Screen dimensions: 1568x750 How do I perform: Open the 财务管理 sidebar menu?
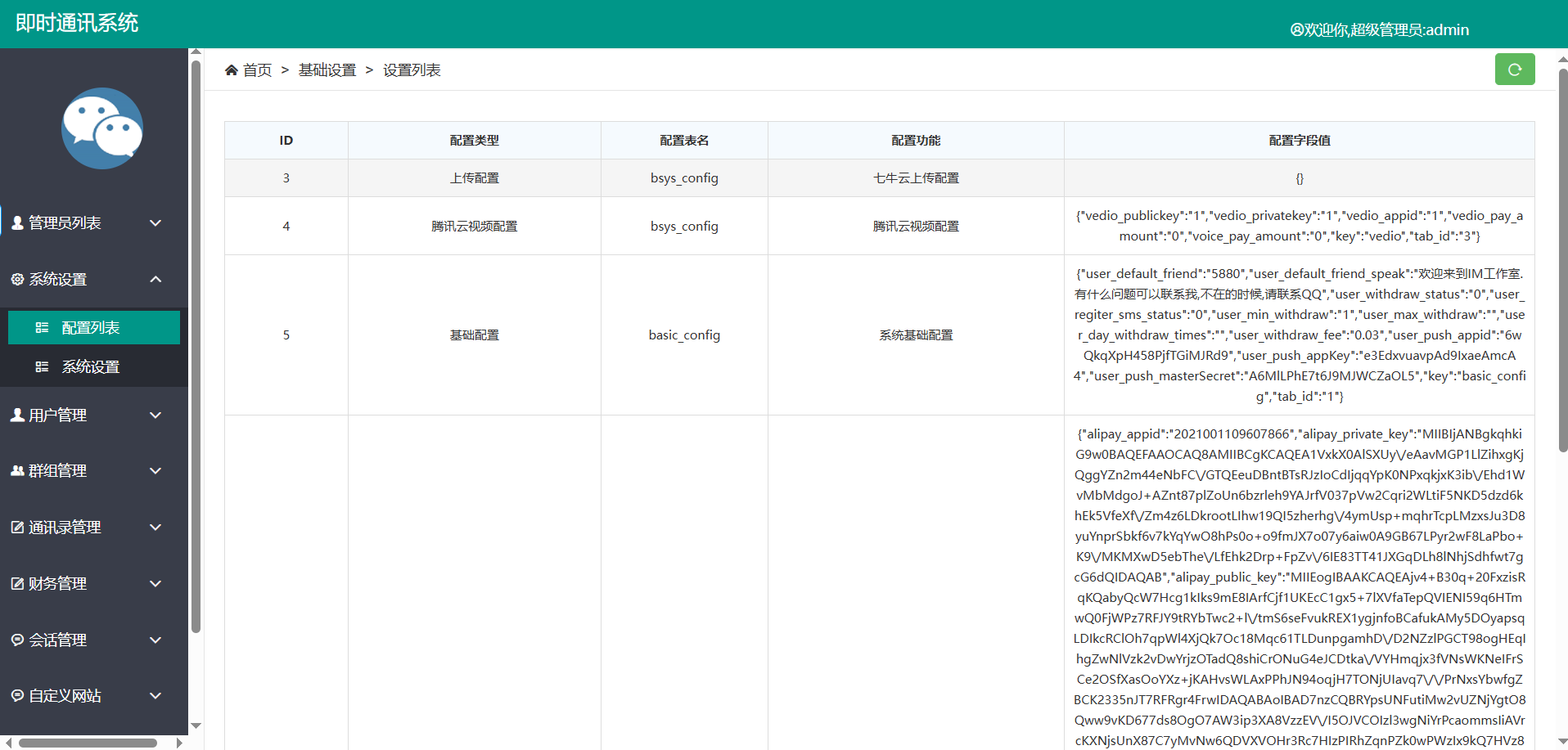58,583
